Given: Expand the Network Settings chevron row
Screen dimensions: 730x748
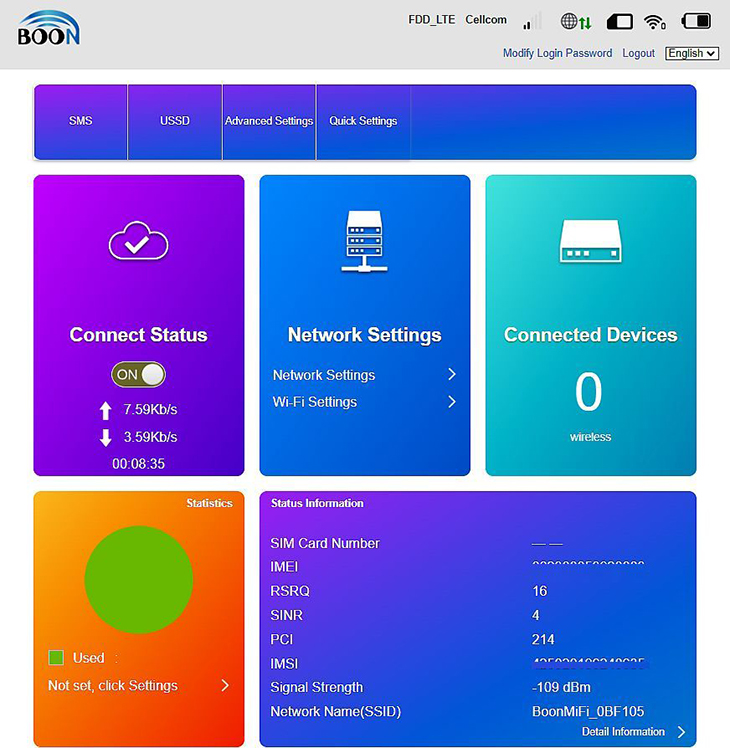Looking at the screenshot, I should click(365, 375).
